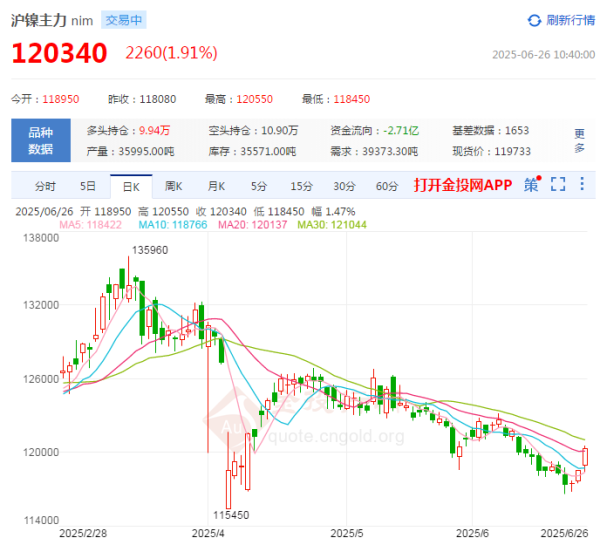
Task: Switch to 30分 interval tab
Action: coord(344,186)
